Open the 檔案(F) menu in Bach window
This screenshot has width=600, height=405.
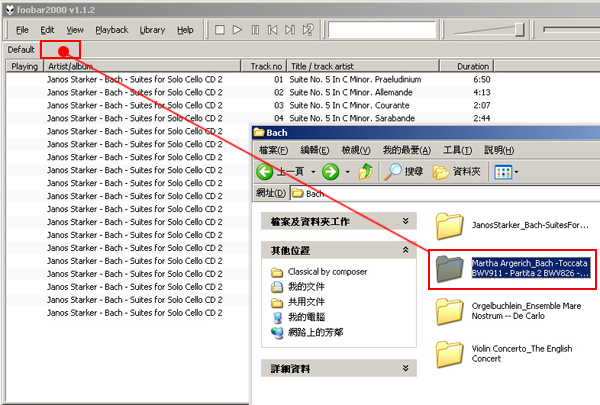click(273, 150)
